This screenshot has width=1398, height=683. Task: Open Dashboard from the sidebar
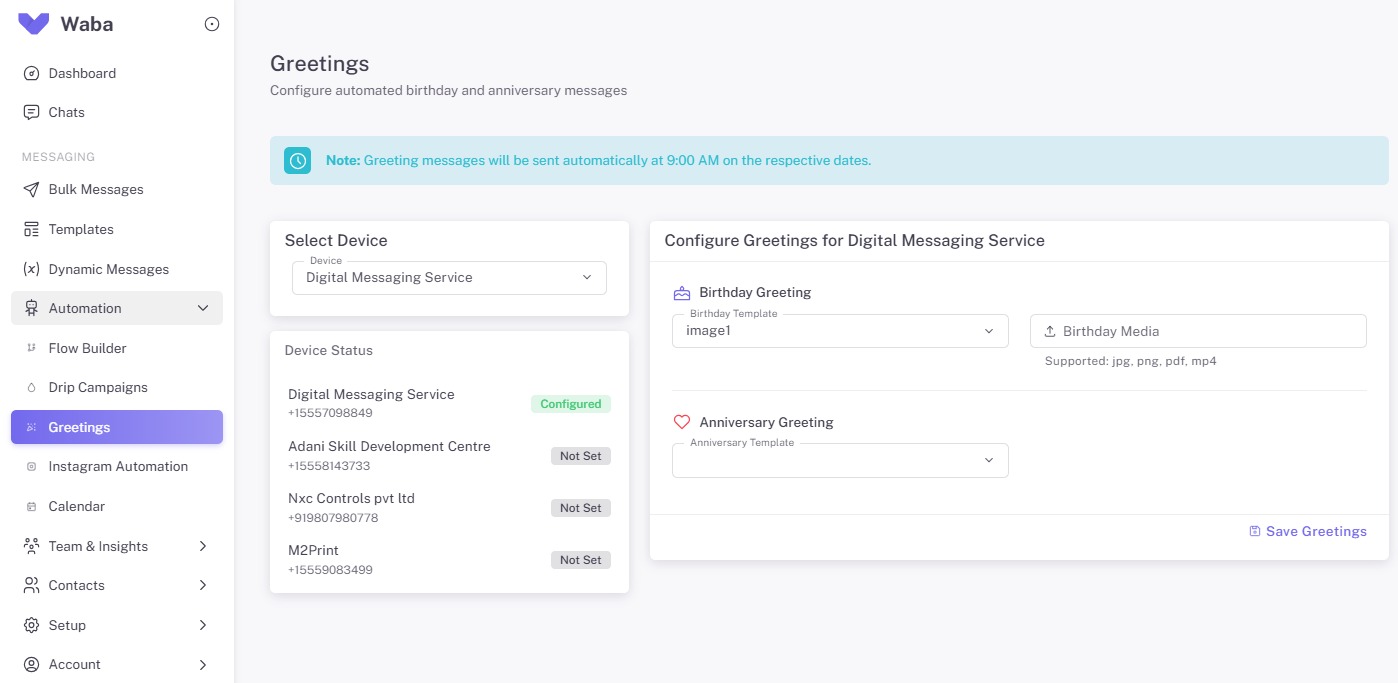[82, 73]
